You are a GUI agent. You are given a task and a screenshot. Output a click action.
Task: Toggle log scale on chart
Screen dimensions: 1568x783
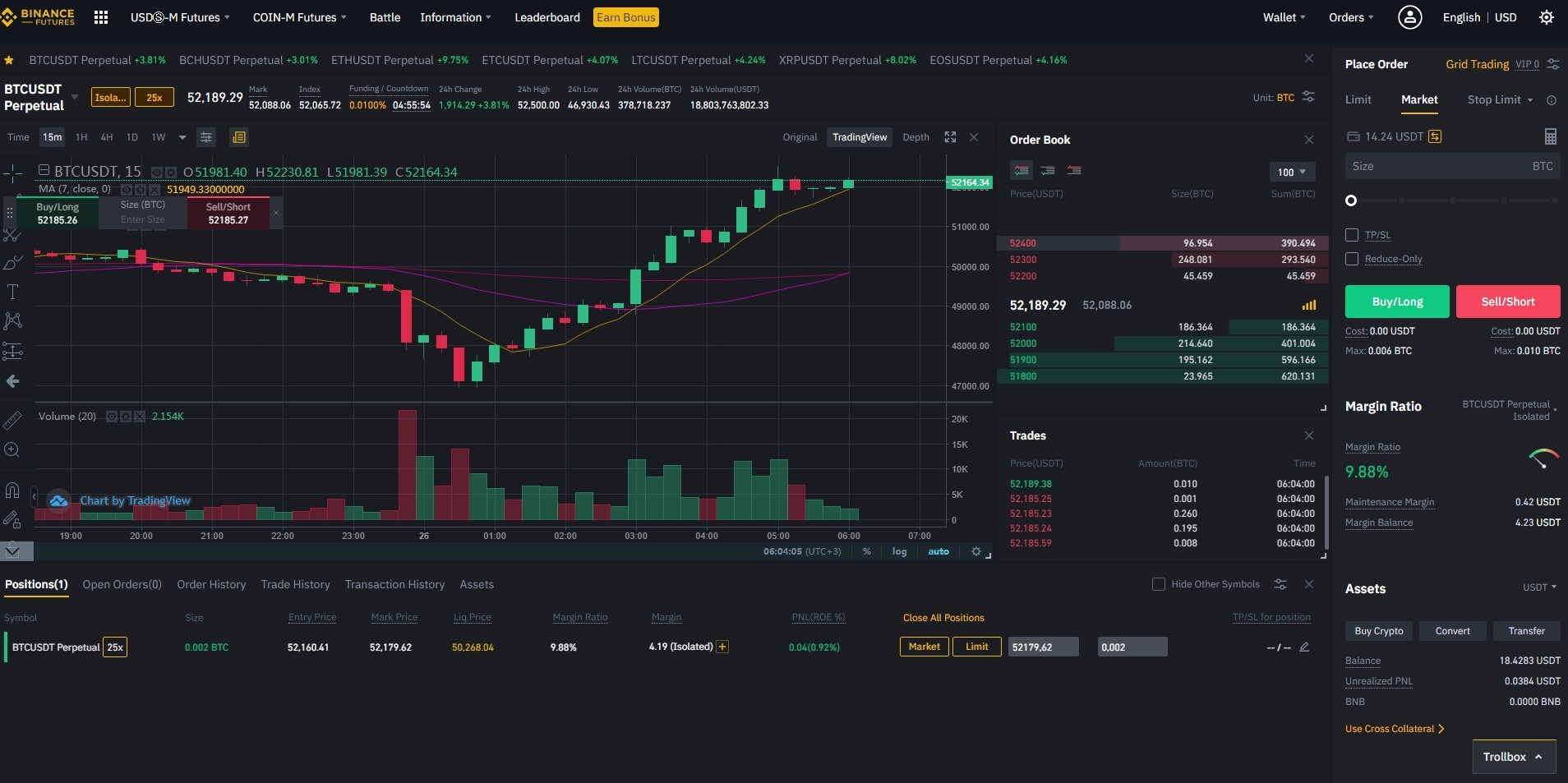pyautogui.click(x=900, y=551)
